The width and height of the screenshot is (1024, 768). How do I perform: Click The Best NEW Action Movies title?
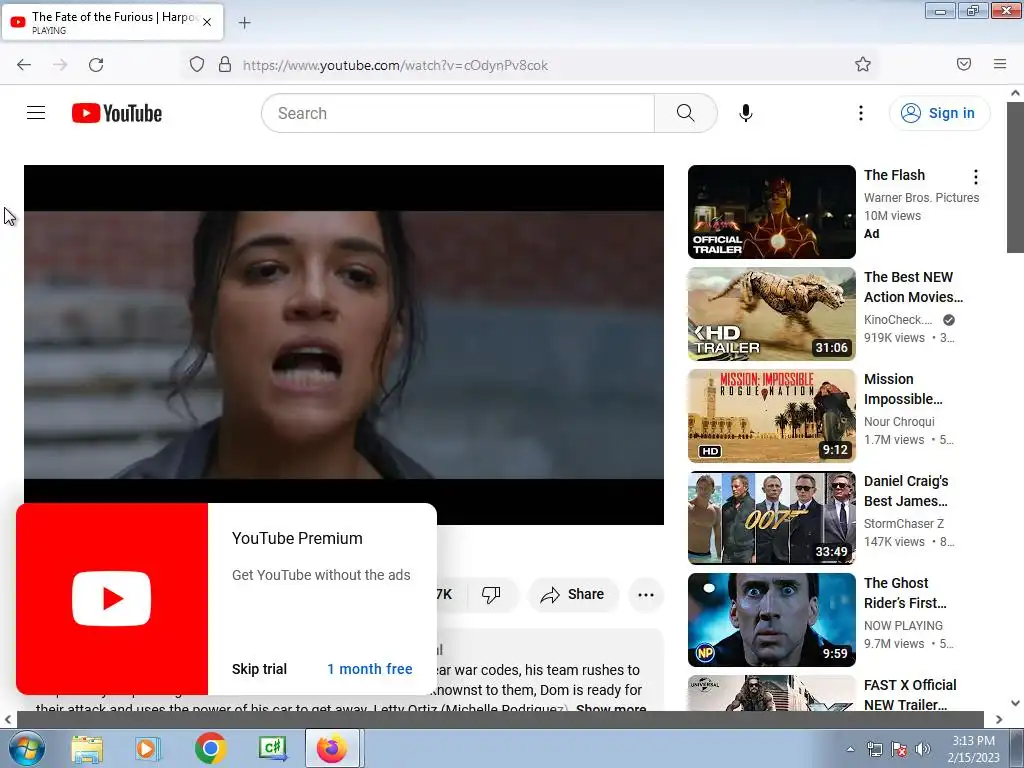tap(913, 287)
